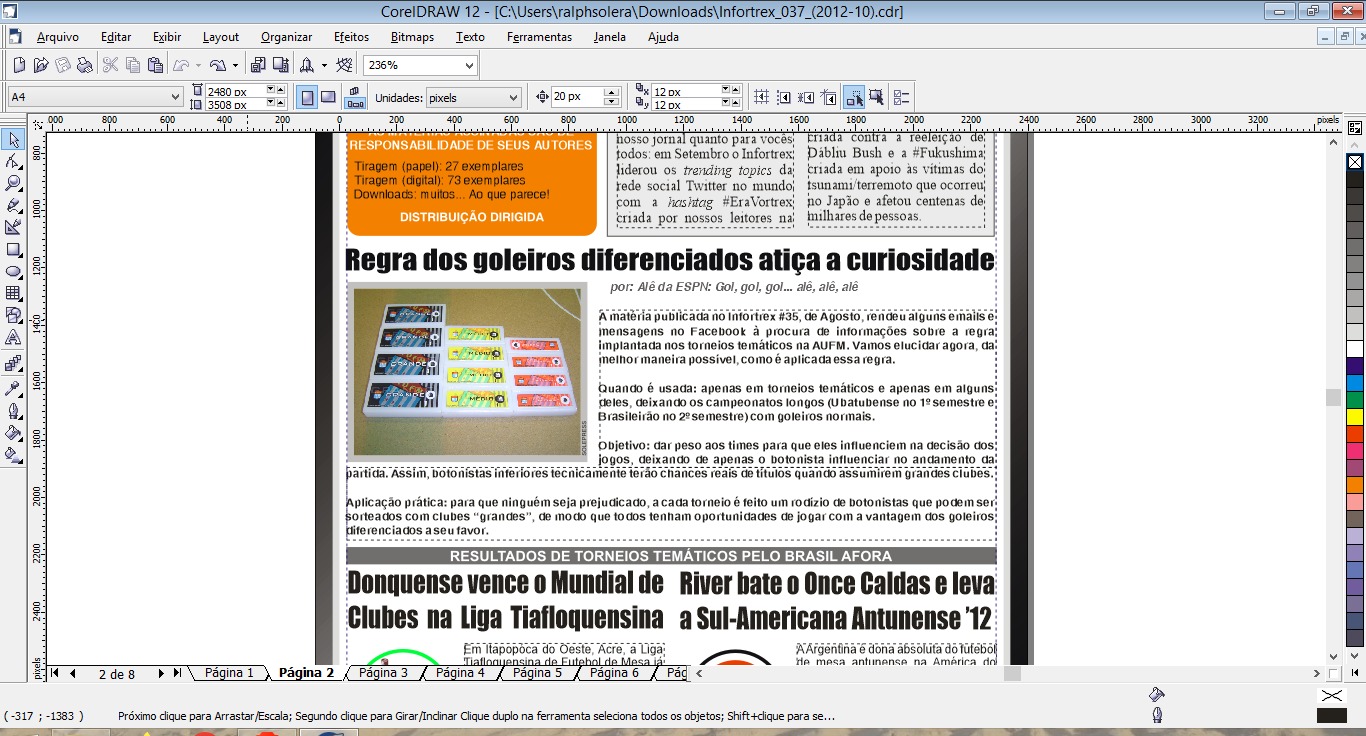Viewport: 1366px width, 736px height.
Task: Switch to the Página 1 tab
Action: pos(229,673)
